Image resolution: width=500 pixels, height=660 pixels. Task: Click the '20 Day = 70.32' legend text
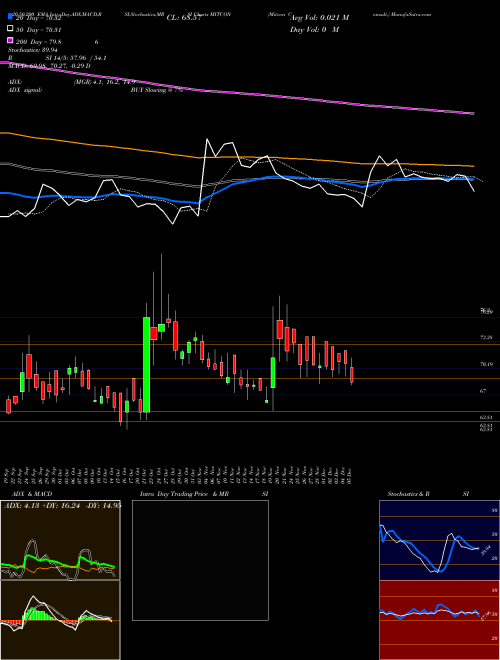tap(38, 18)
